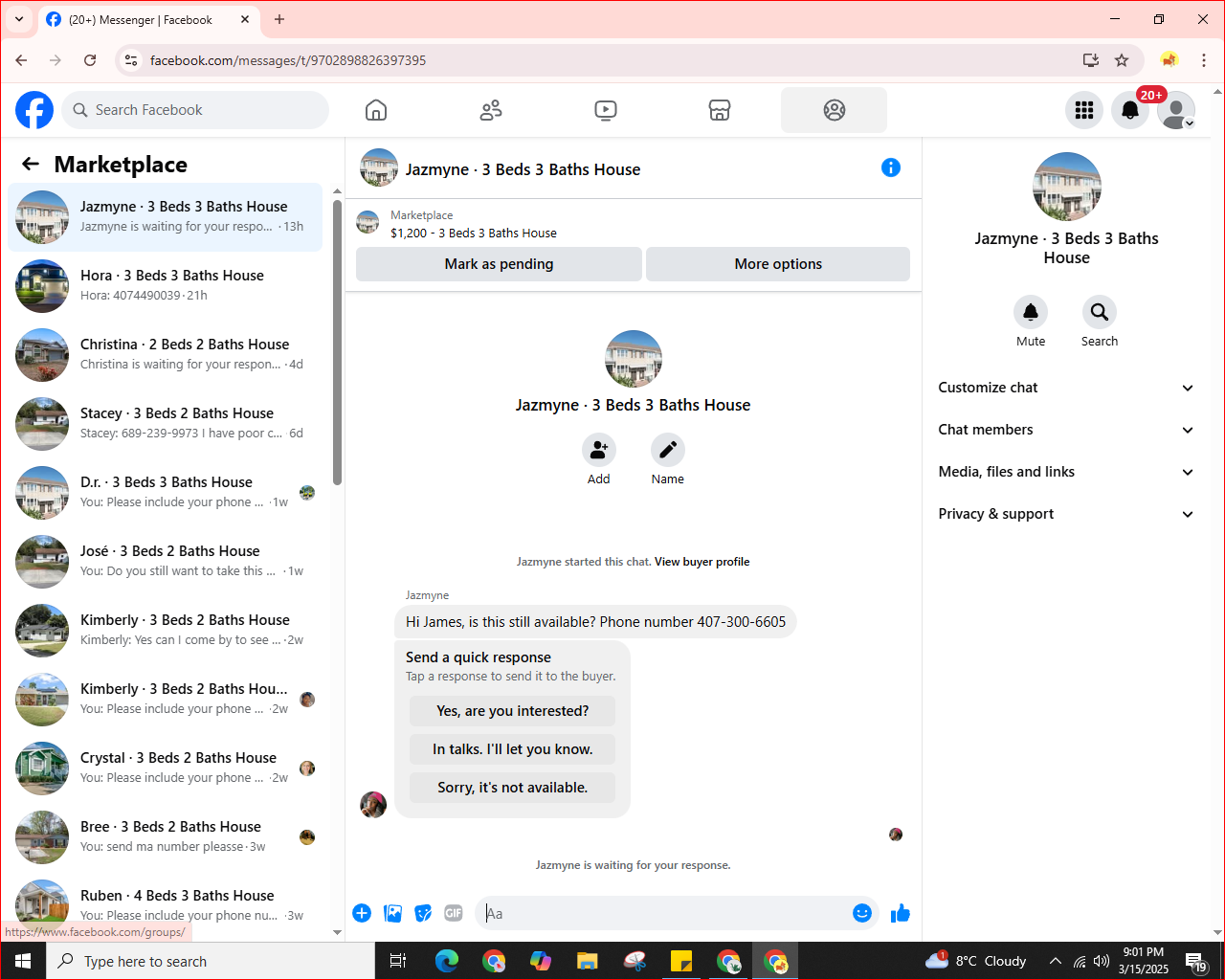Send 'In talks. I'll let you know.' response
The height and width of the screenshot is (980, 1225).
tap(512, 749)
